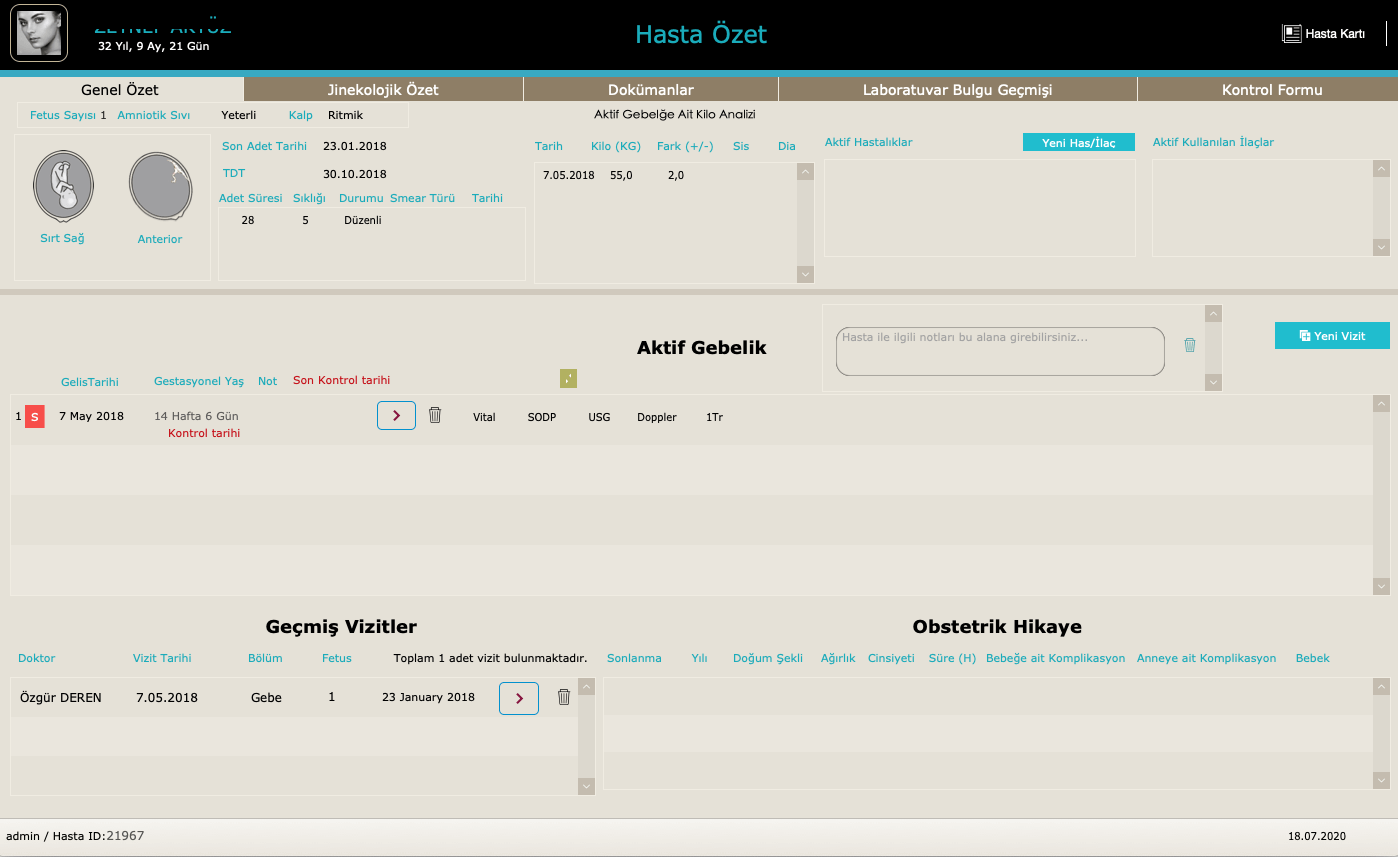The height and width of the screenshot is (857, 1398).
Task: Click the Amniotik Sıvı value Yeterli
Action: (x=239, y=115)
